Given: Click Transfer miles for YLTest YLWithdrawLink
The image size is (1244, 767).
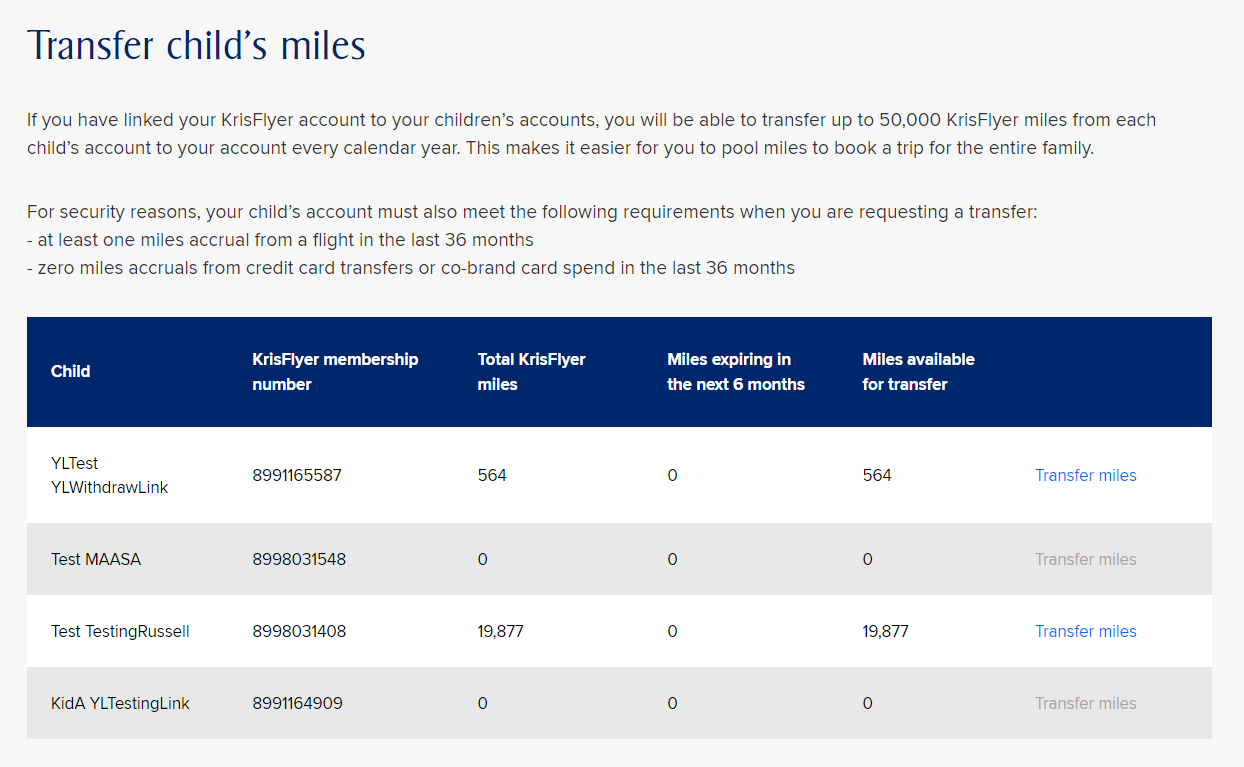Looking at the screenshot, I should 1085,475.
